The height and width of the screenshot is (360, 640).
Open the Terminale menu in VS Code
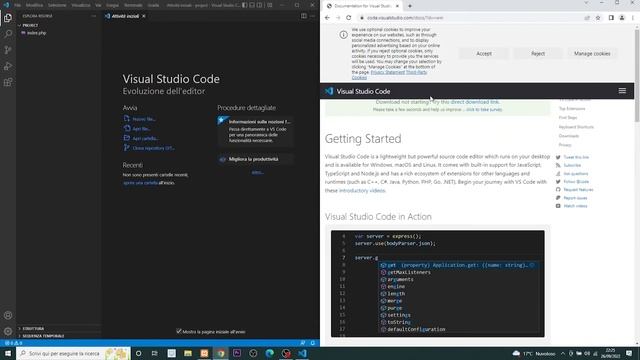tap(133, 5)
